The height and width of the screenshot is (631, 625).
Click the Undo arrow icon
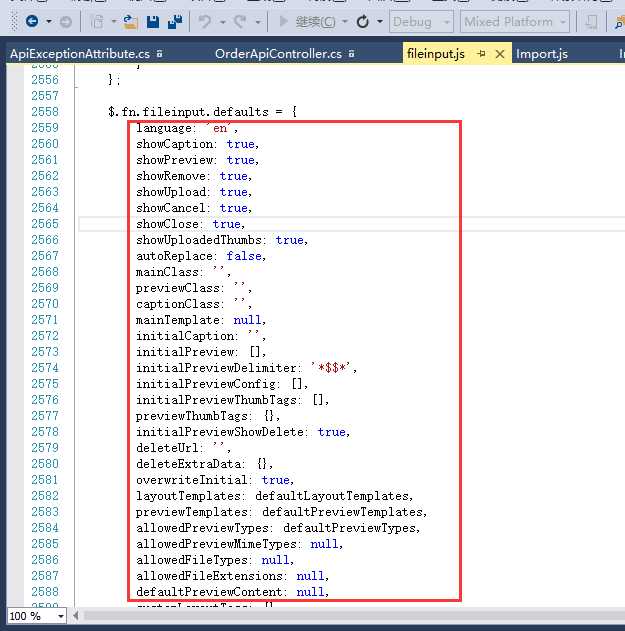tap(205, 21)
